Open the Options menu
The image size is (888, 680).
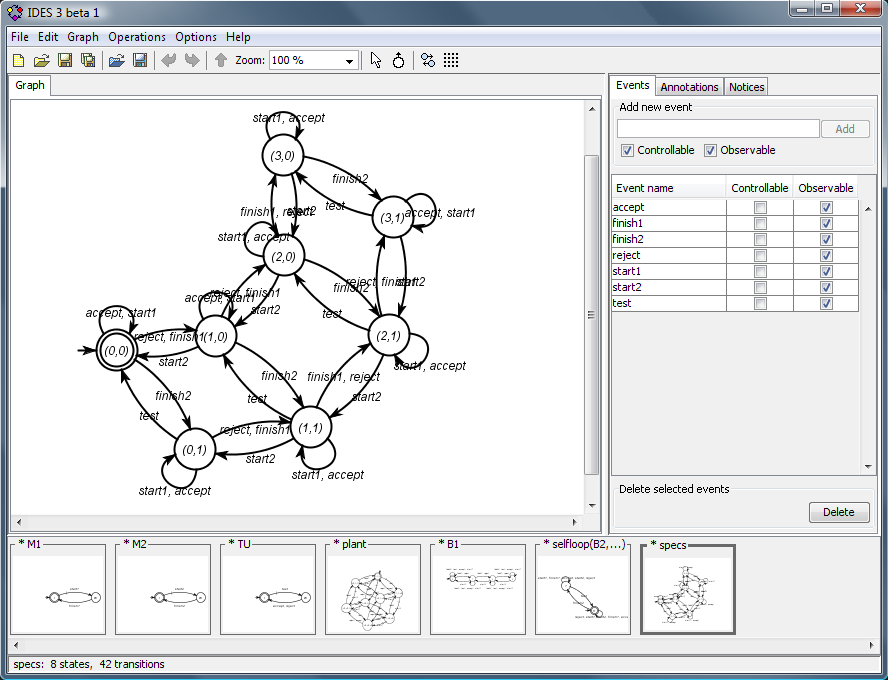pos(196,37)
